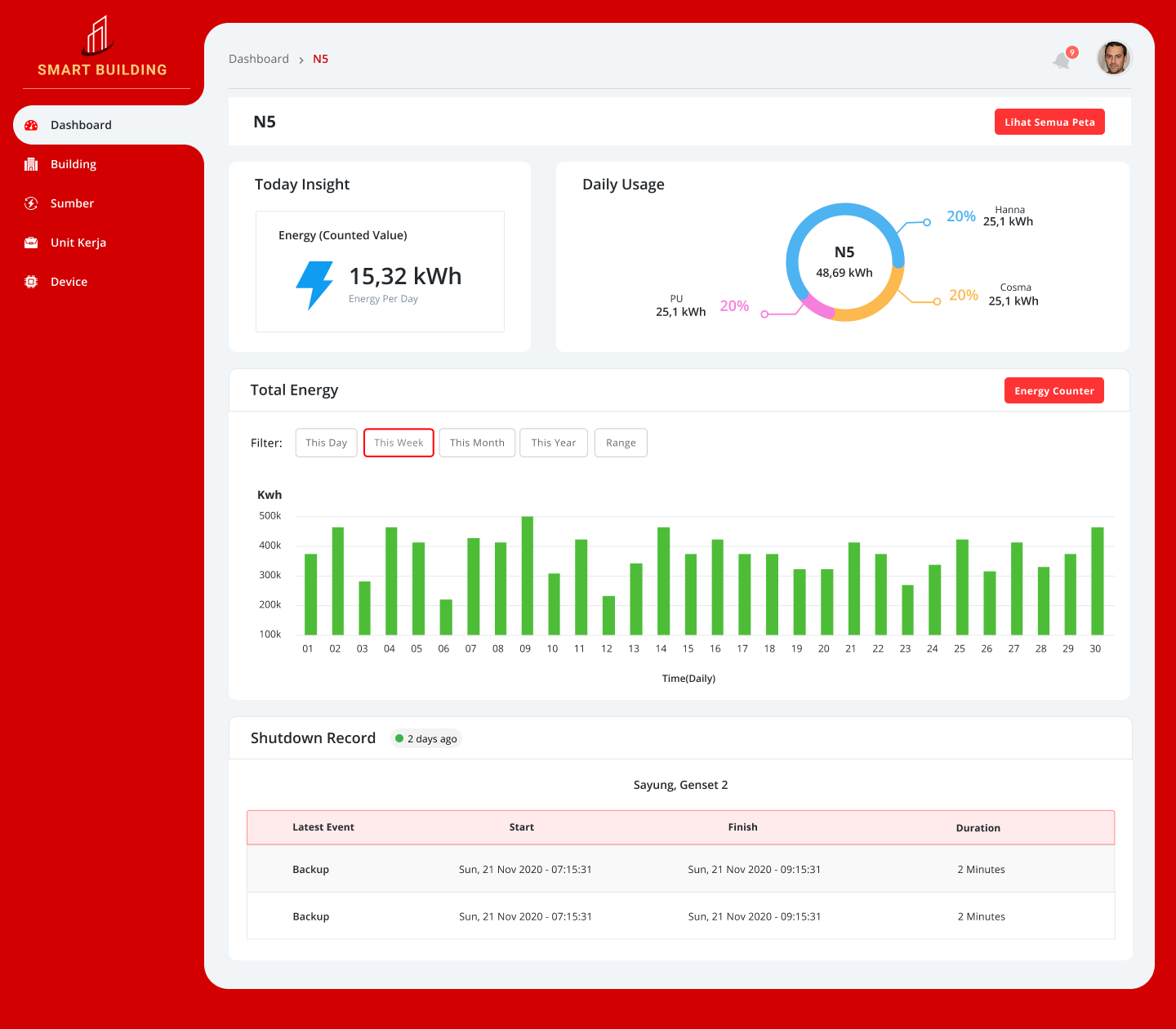Screen dimensions: 1176x1029
Task: Click the Device chip icon in sidebar
Action: click(31, 282)
